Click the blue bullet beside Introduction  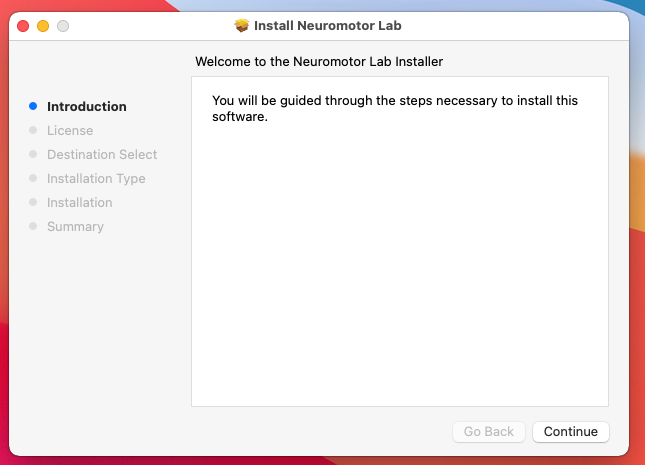coord(33,106)
